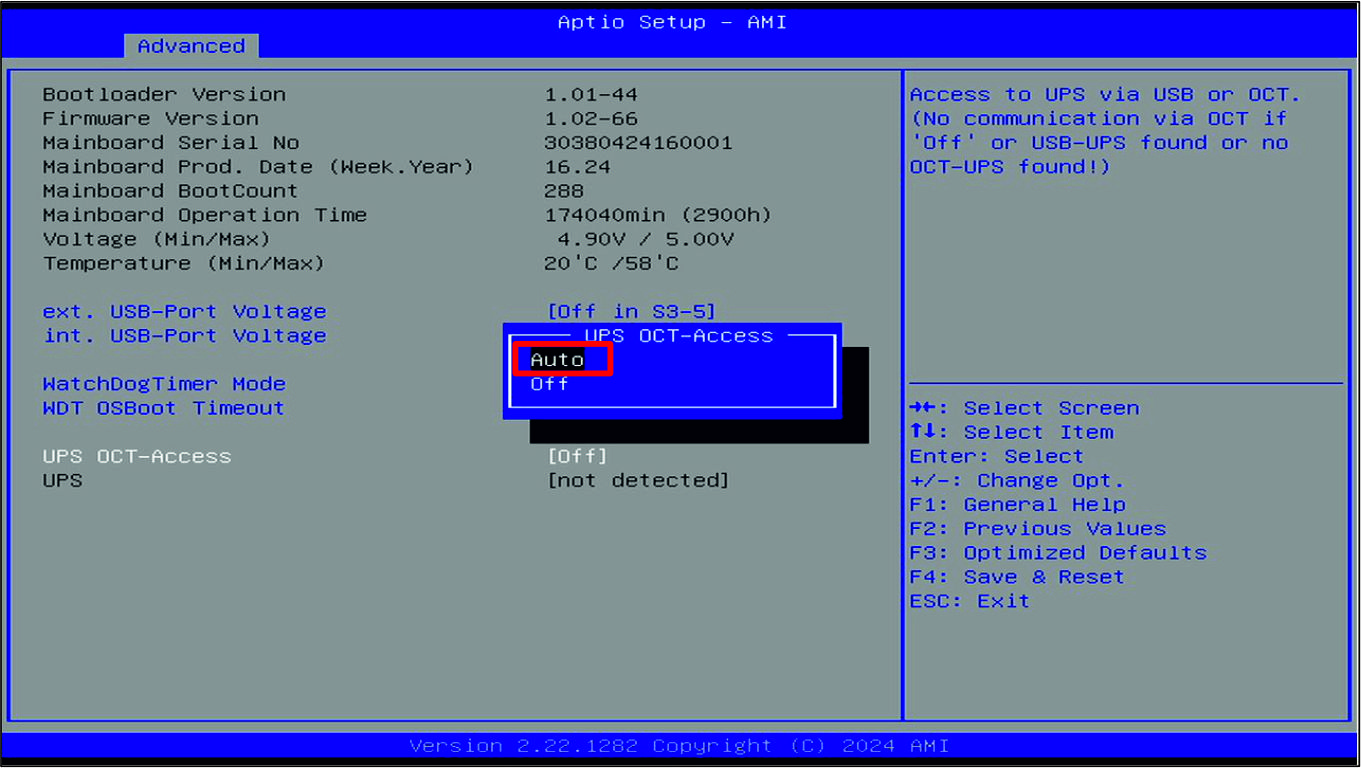Click the F3: Optimized Defaults hint
Viewport: 1361px width, 768px height.
[x=1057, y=553]
